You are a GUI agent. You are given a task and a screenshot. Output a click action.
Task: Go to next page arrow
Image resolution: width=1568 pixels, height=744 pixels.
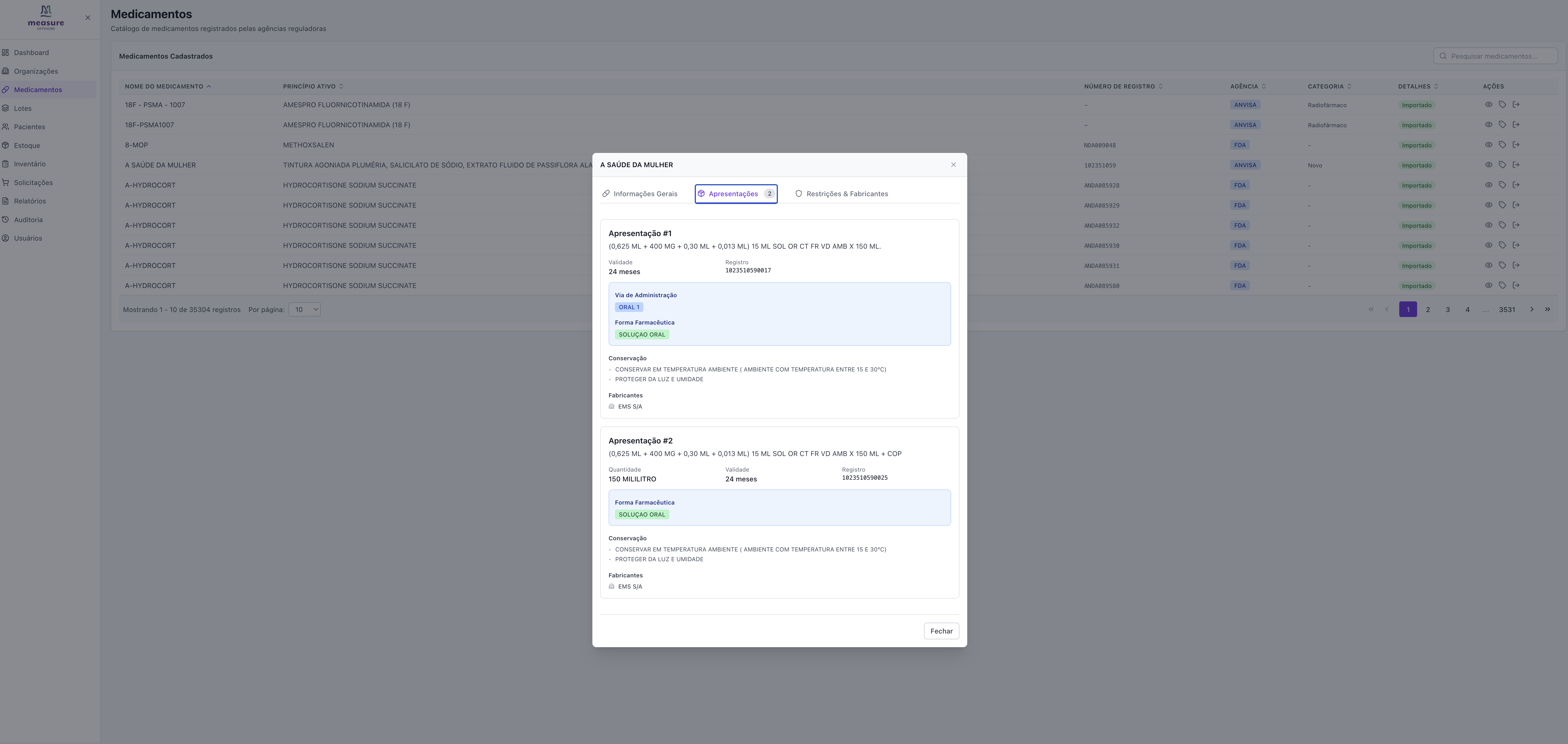coord(1531,309)
